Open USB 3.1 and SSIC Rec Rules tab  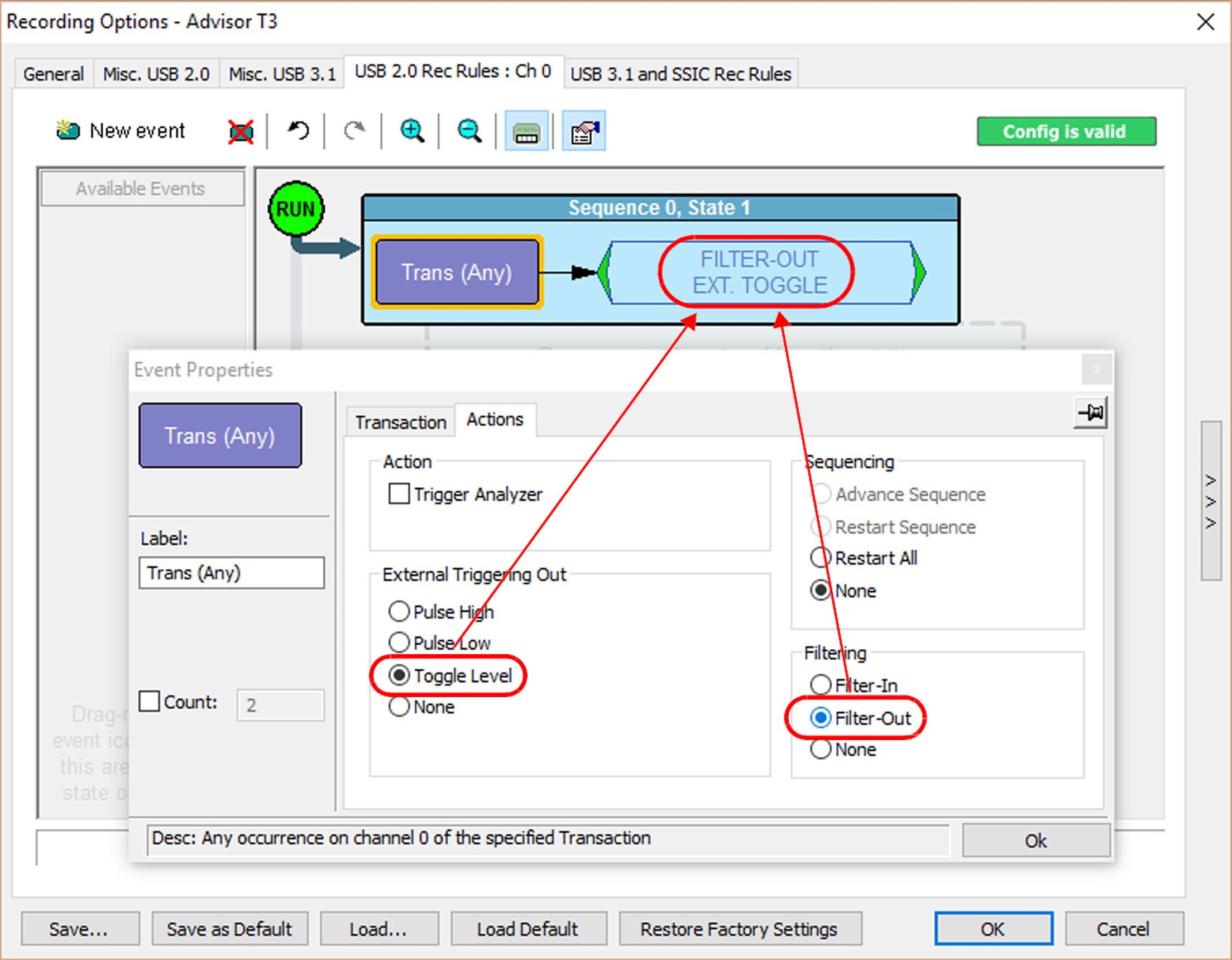pos(681,74)
